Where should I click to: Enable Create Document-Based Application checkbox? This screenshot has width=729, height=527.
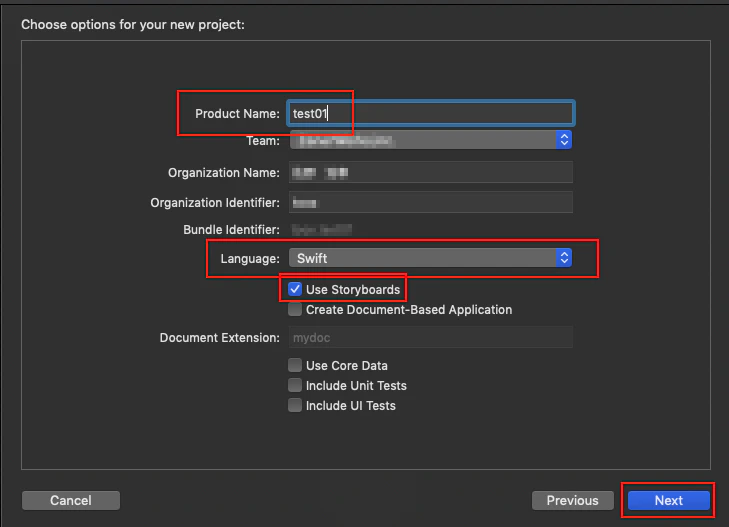click(x=295, y=310)
